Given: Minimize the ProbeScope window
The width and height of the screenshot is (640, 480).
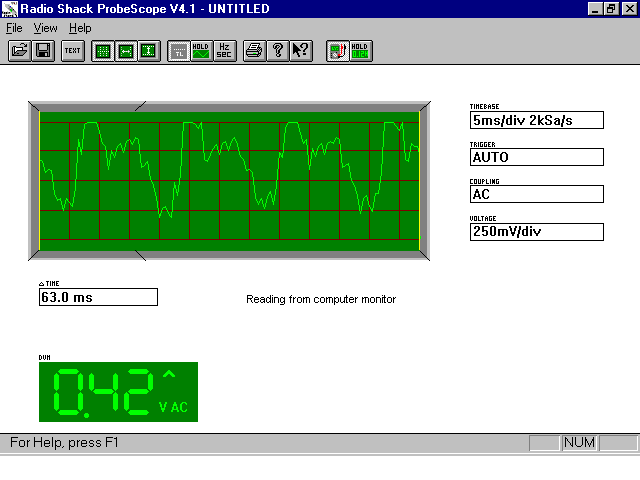Looking at the screenshot, I should (x=595, y=9).
